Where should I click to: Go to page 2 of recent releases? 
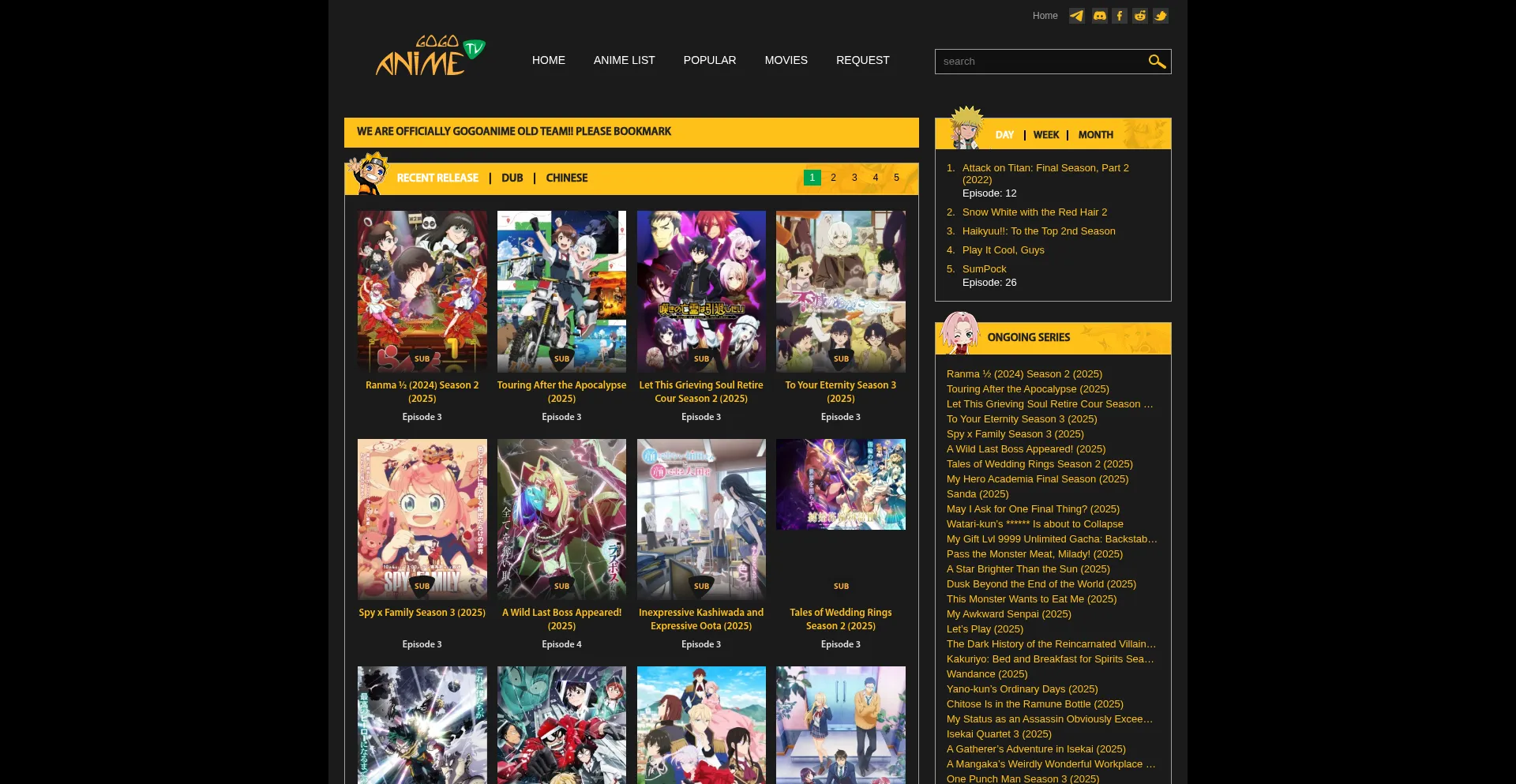(x=833, y=178)
